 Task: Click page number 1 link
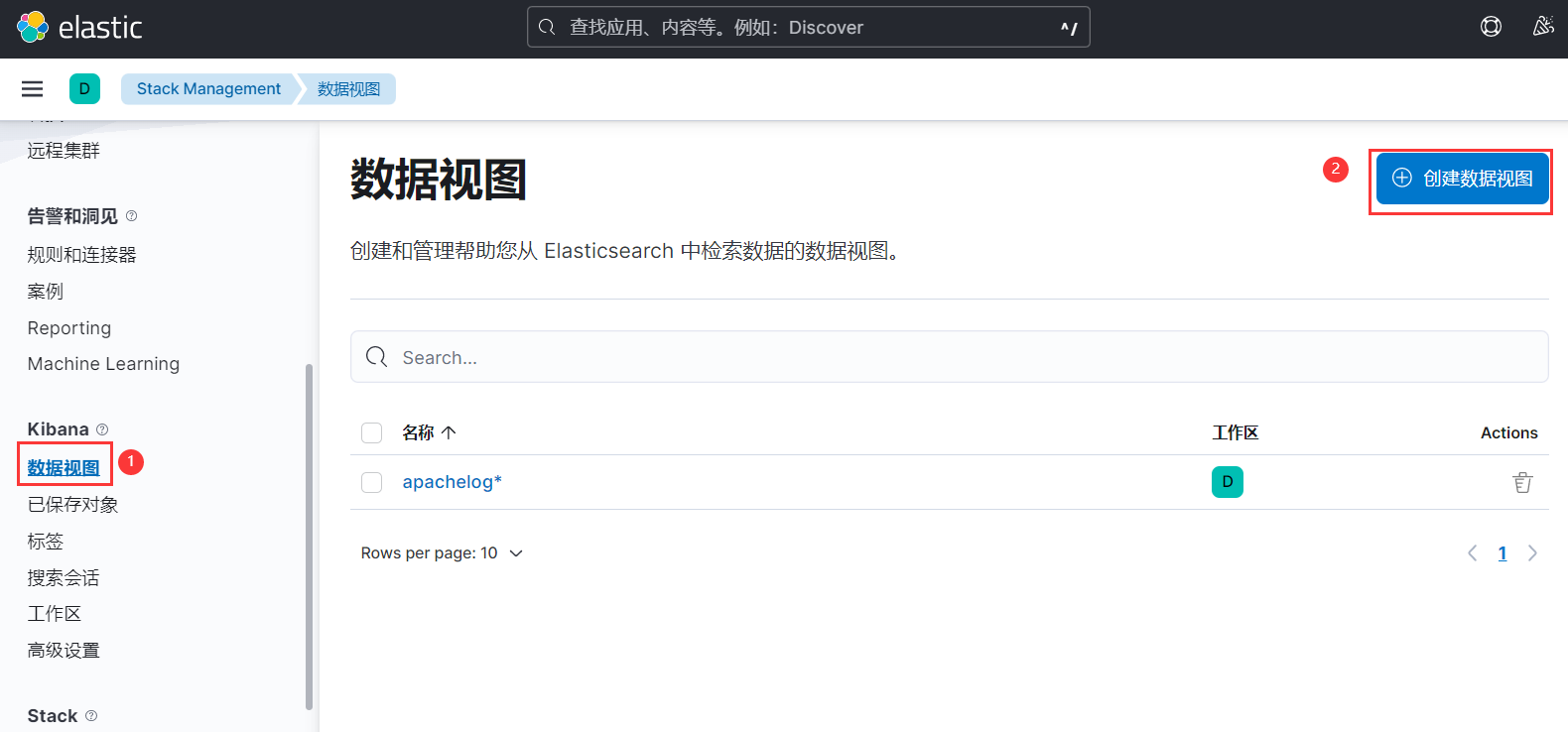tap(1503, 553)
